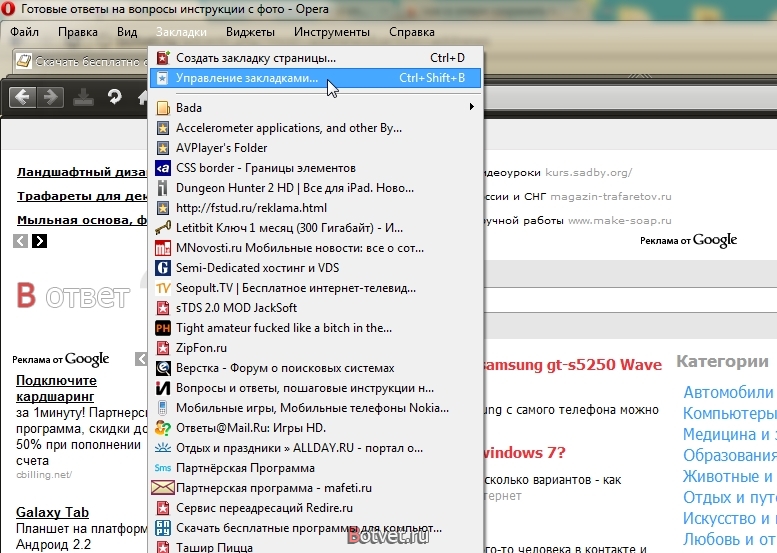Follow the Galaxy Tab ad link
This screenshot has height=553, width=777.
click(53, 512)
